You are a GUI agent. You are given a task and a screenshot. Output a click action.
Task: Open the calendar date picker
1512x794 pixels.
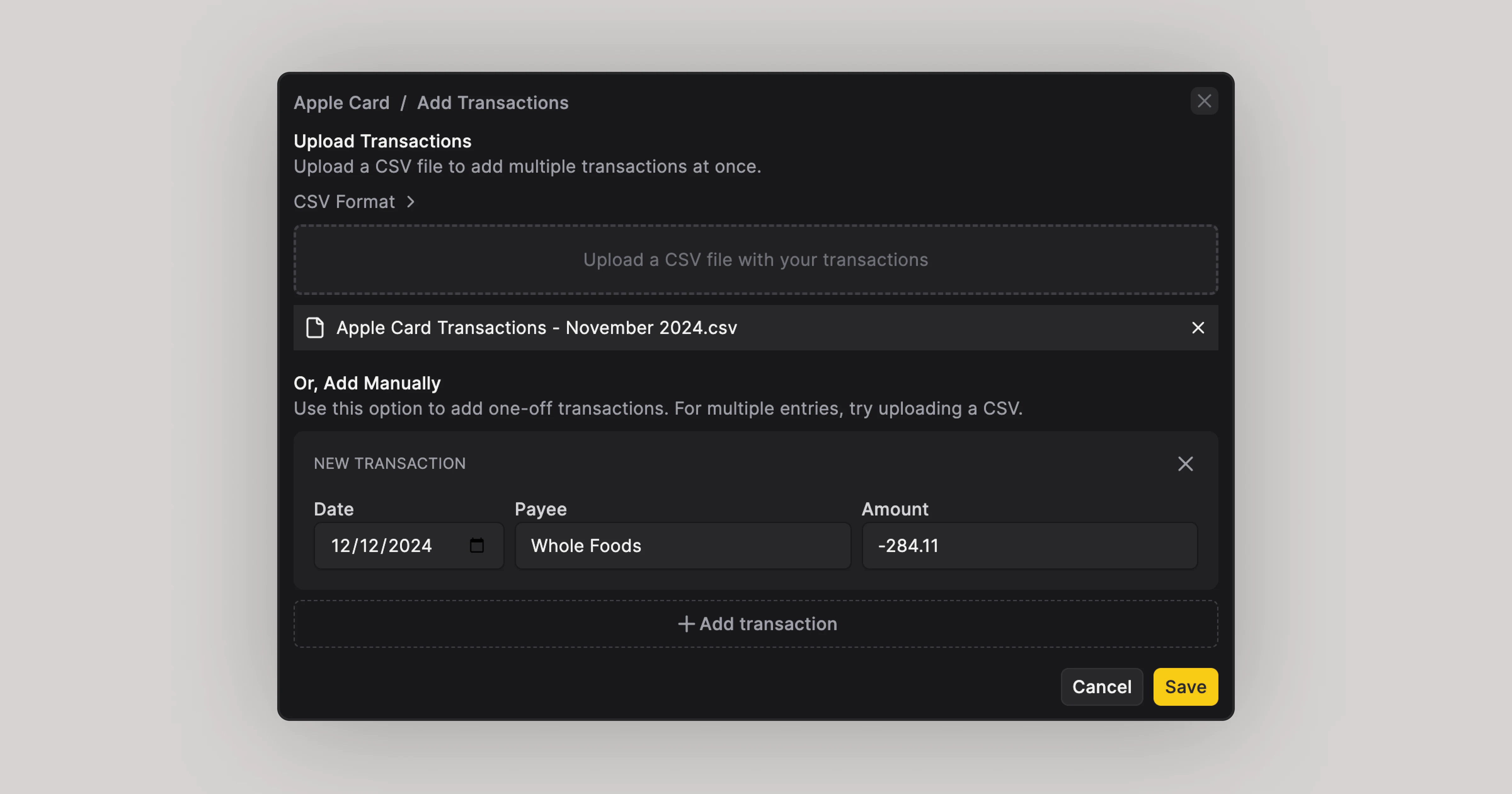pyautogui.click(x=477, y=546)
